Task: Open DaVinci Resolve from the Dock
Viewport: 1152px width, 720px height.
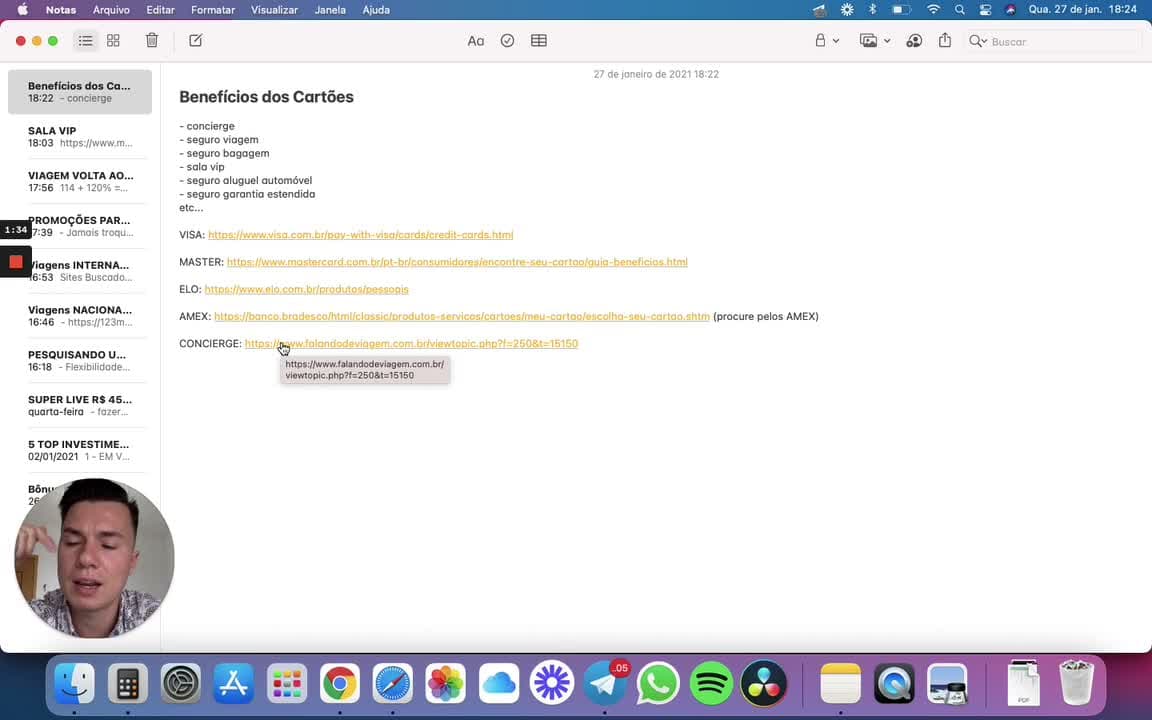Action: pyautogui.click(x=763, y=683)
